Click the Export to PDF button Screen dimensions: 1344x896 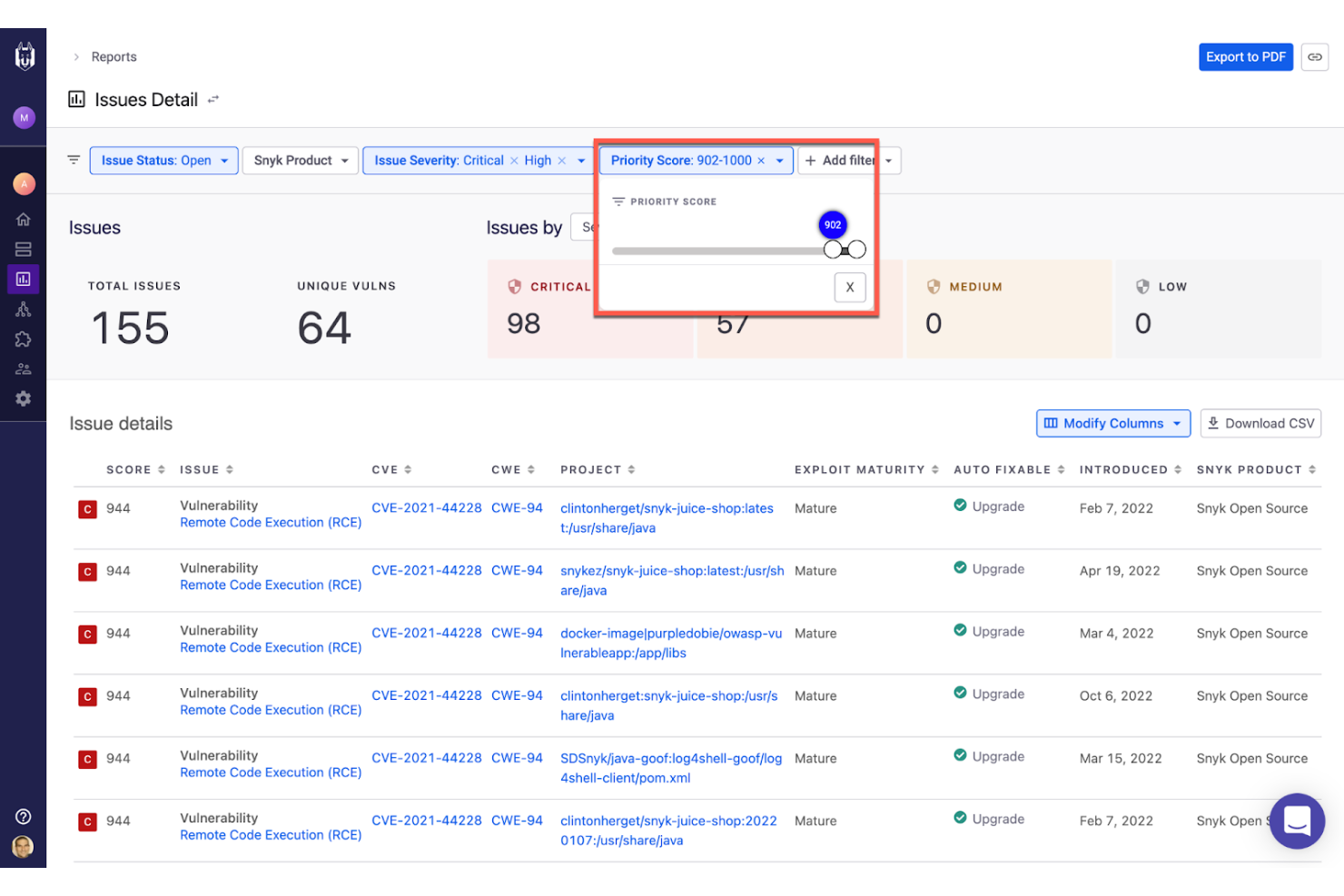1245,56
